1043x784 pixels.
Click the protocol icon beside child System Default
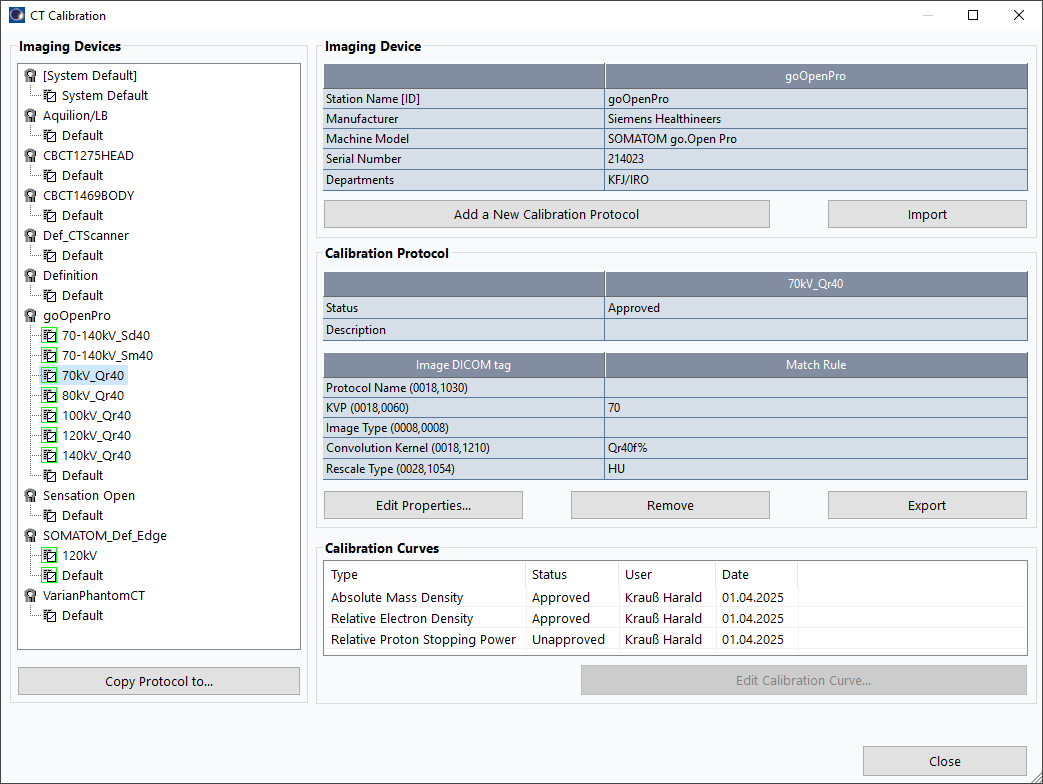[50, 96]
